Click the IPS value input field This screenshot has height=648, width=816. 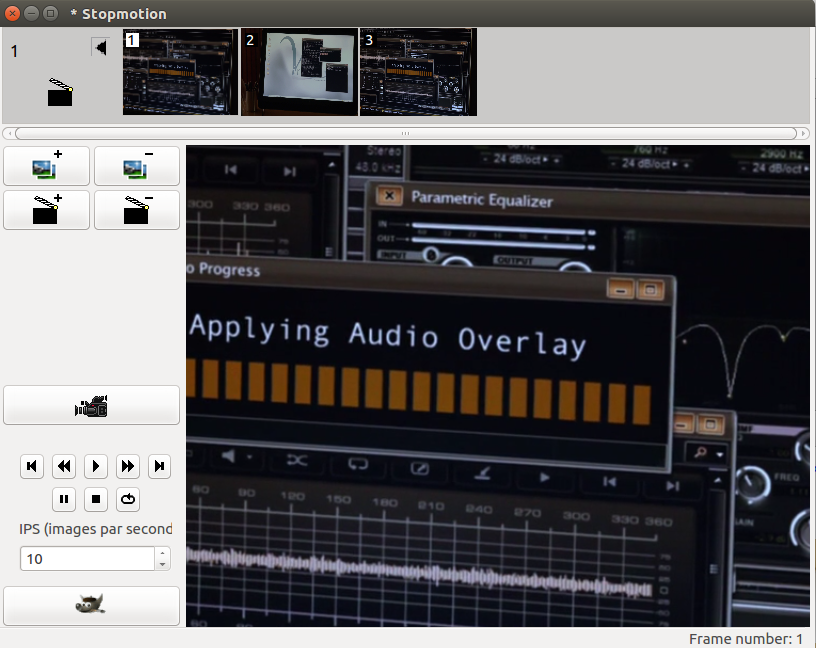(87, 558)
